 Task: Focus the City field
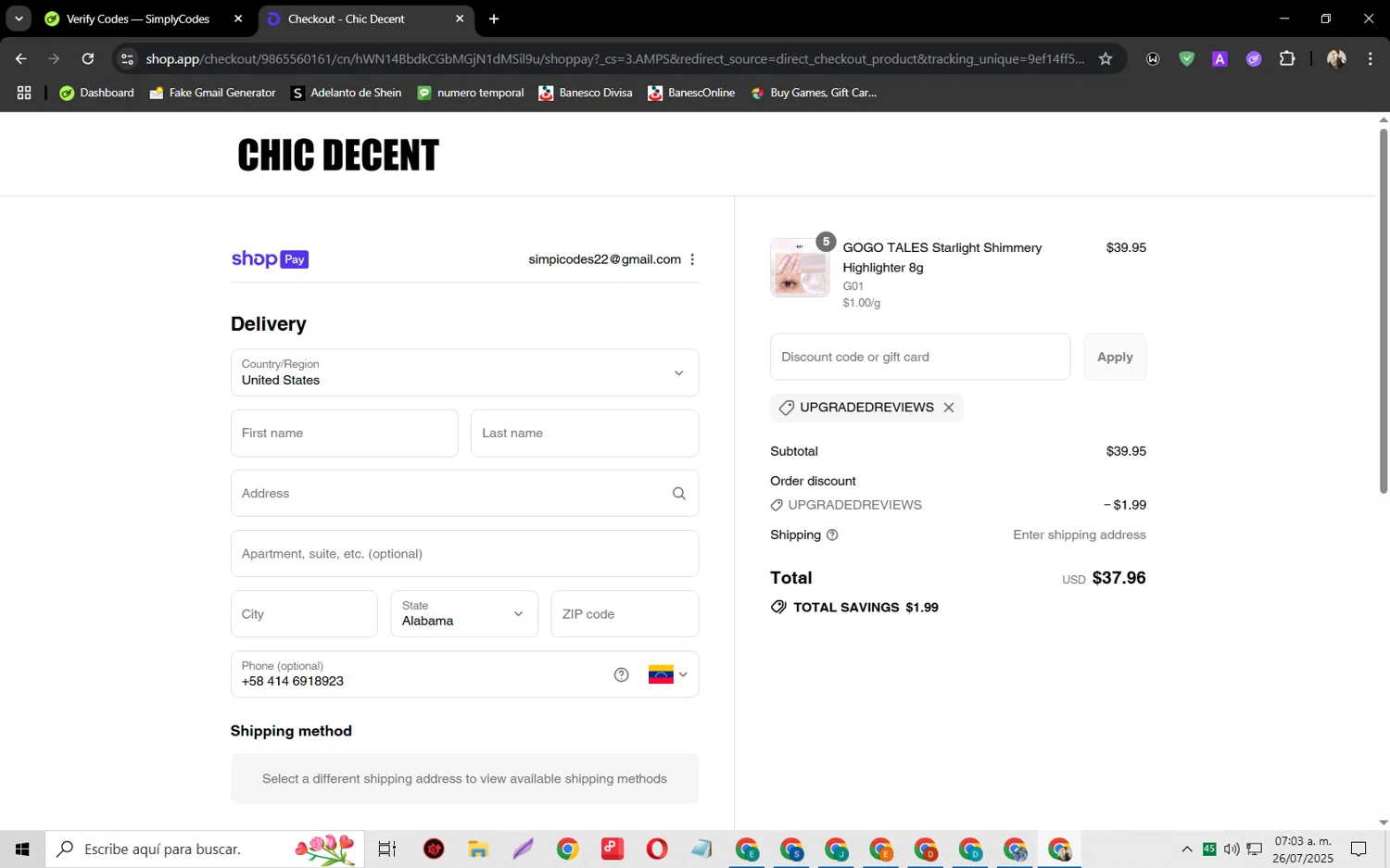tap(304, 613)
